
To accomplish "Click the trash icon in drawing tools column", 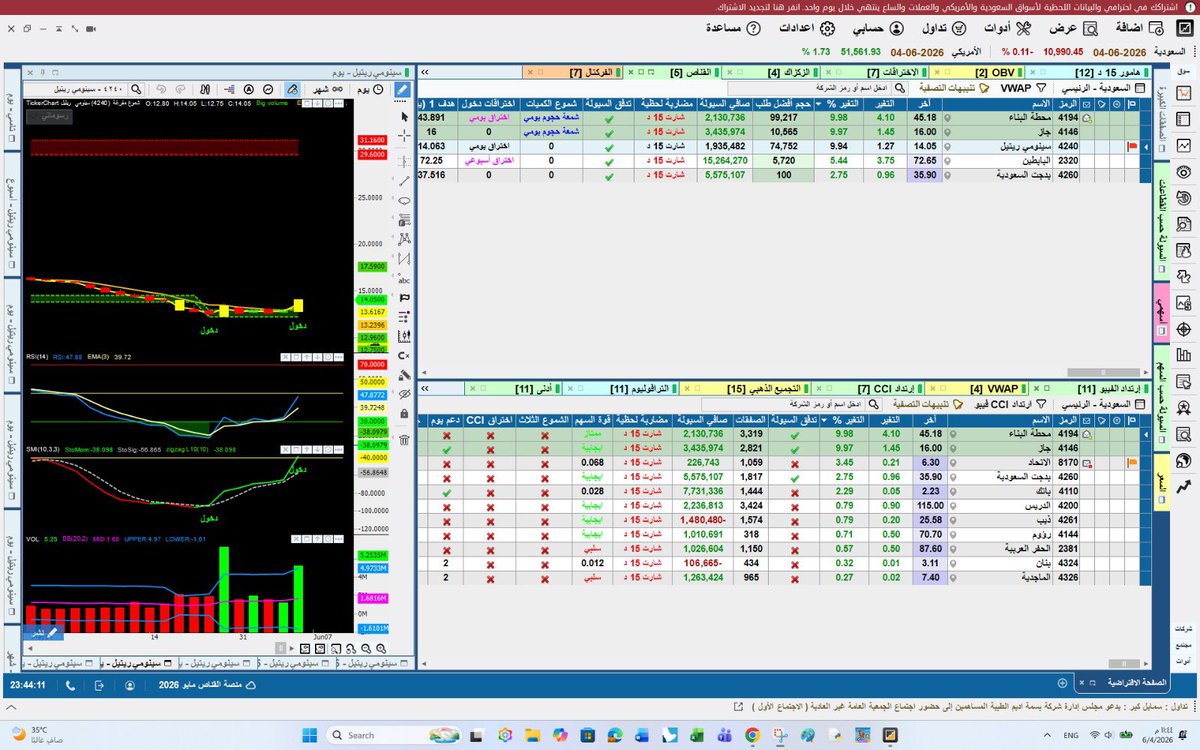I will [403, 439].
